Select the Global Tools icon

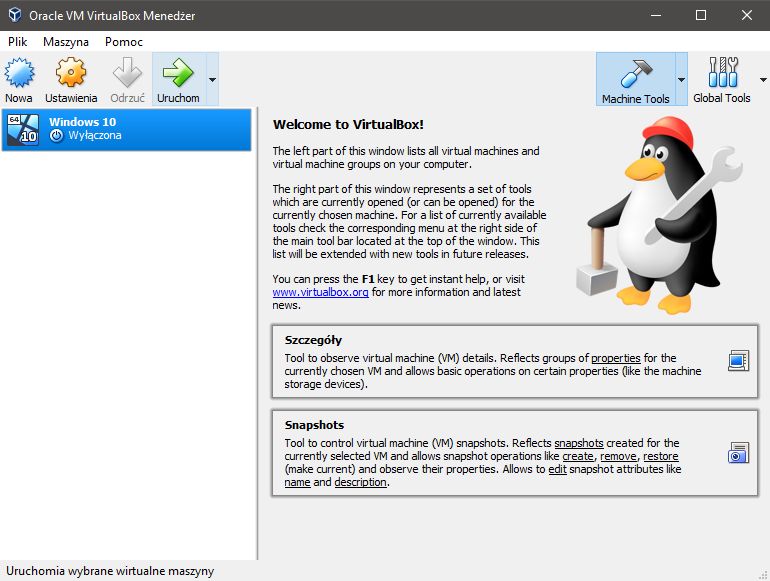722,72
